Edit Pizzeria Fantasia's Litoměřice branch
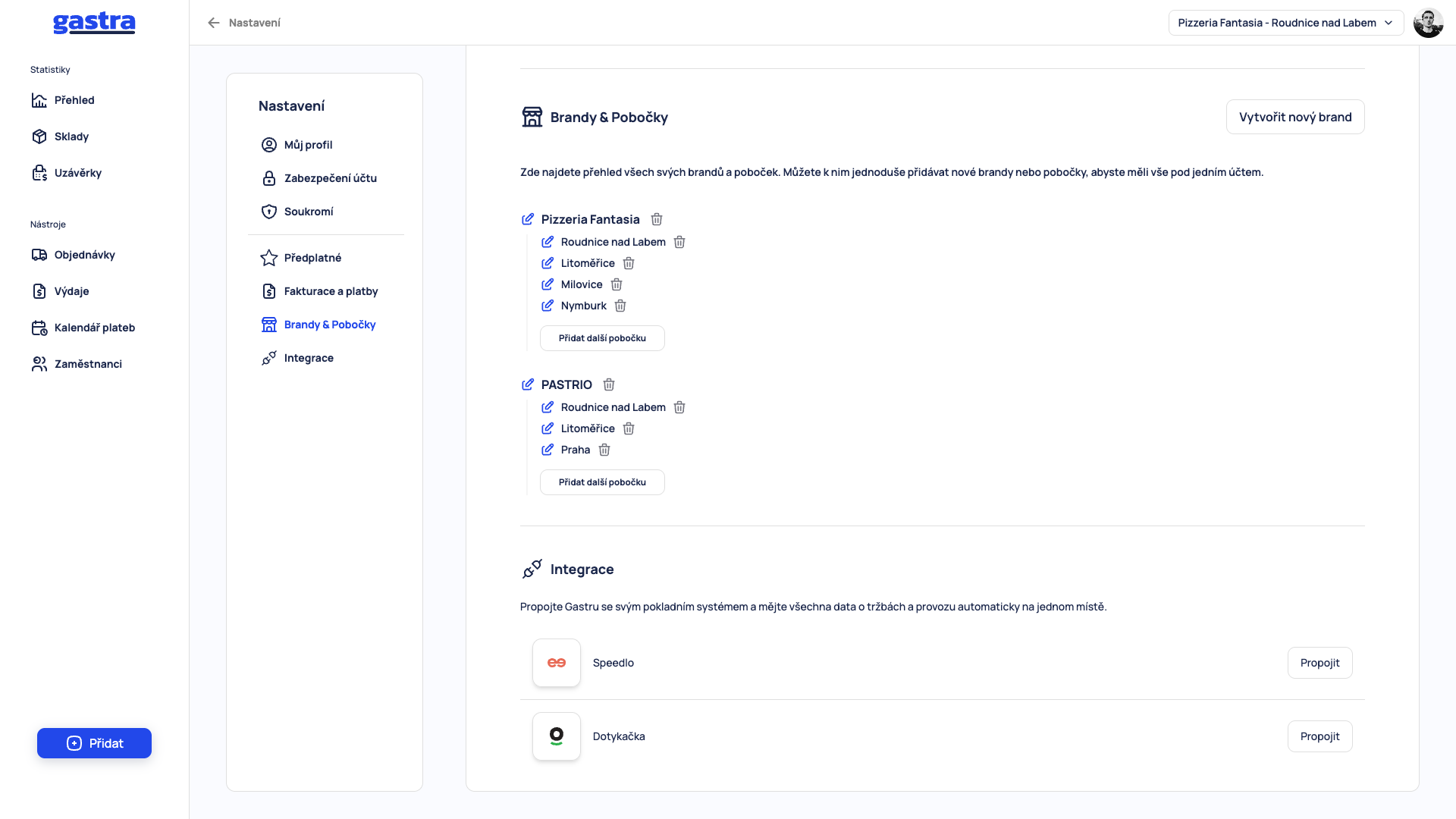 548,263
